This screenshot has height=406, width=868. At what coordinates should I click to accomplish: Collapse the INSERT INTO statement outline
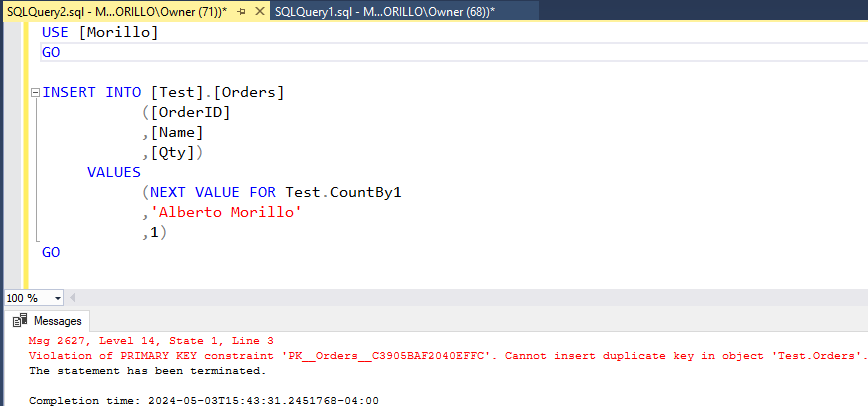(35, 93)
